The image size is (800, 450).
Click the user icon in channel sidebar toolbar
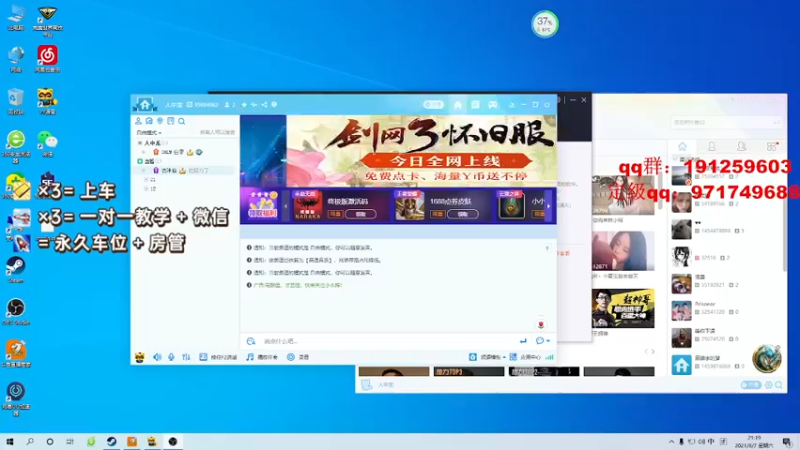click(138, 121)
